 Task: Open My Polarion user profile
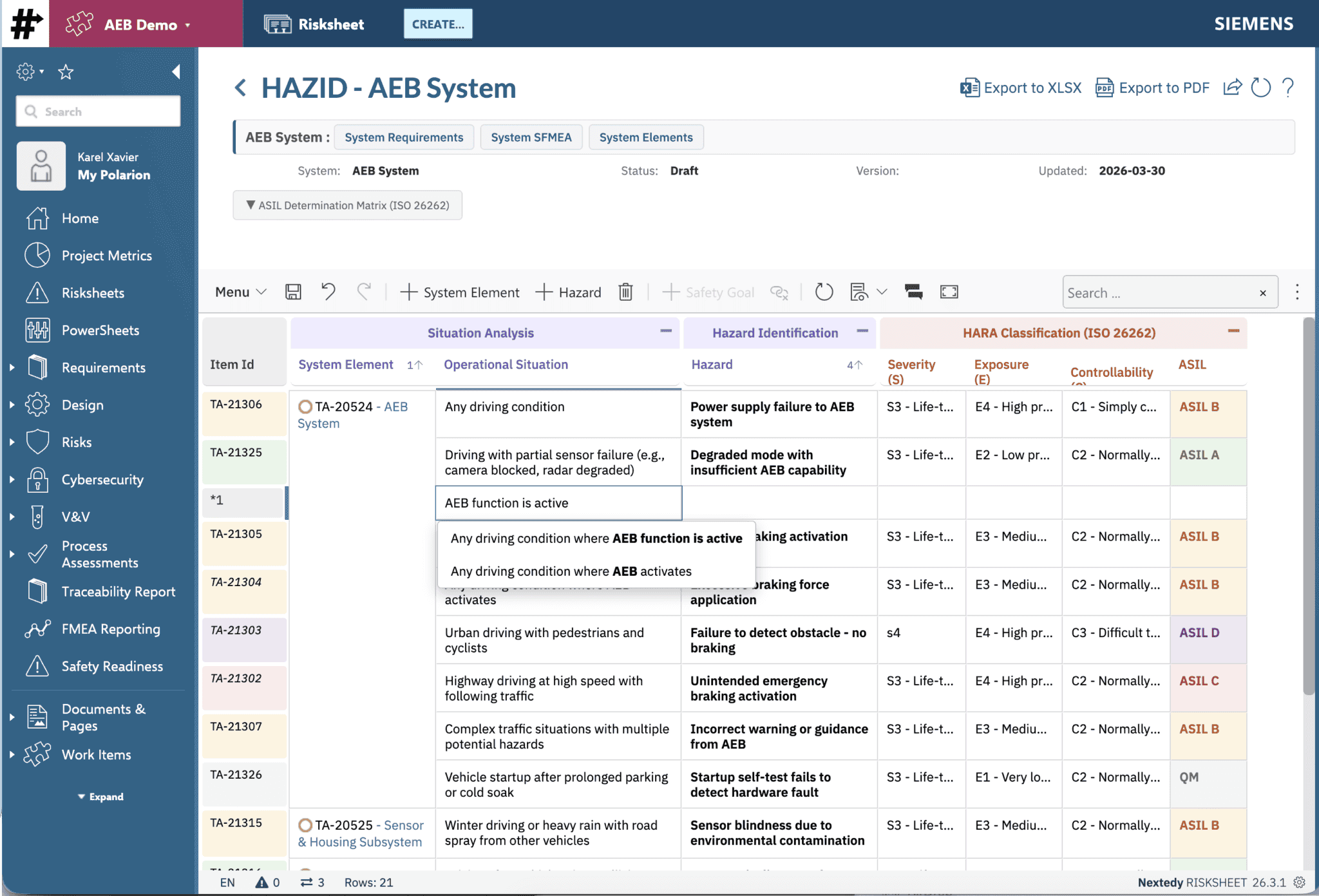[114, 175]
